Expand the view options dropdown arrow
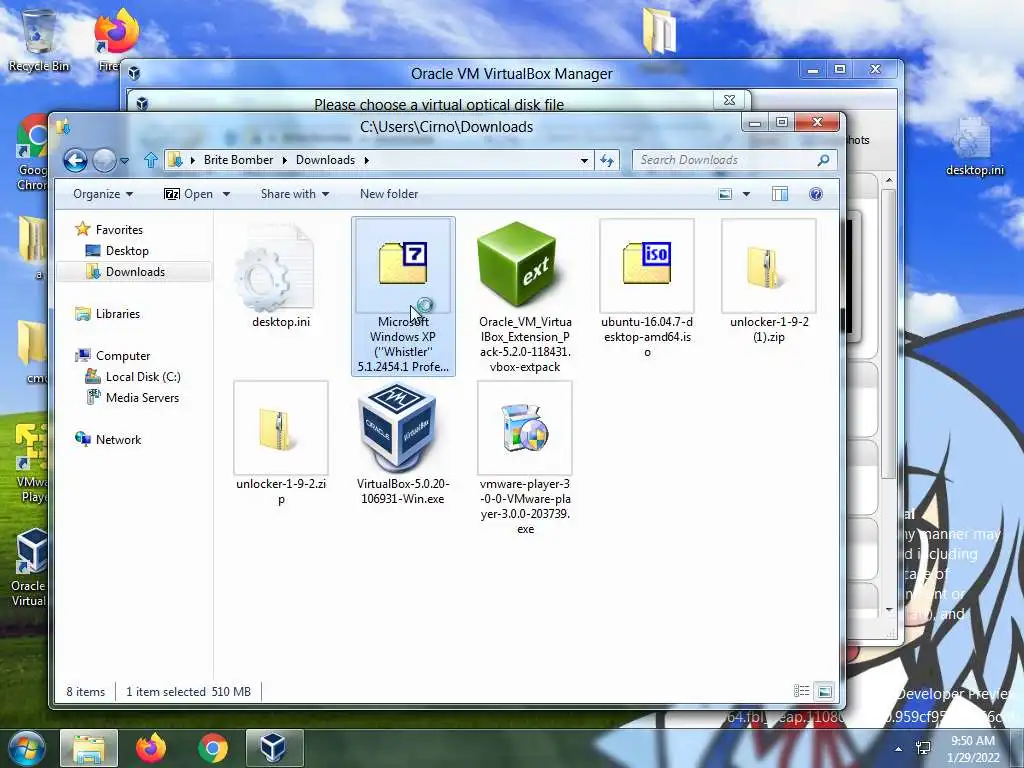The height and width of the screenshot is (768, 1024). click(x=746, y=194)
